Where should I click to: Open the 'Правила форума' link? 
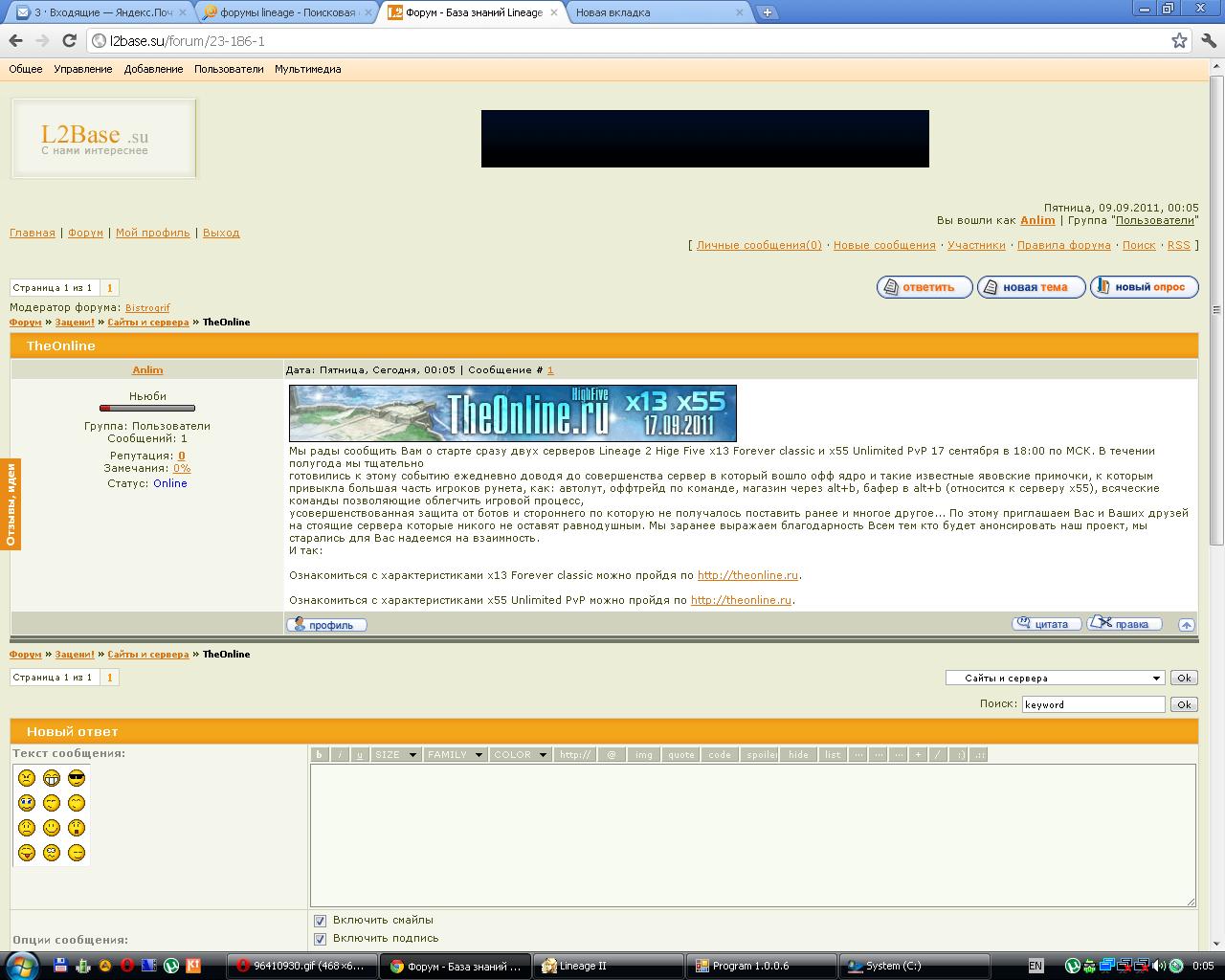click(1064, 245)
